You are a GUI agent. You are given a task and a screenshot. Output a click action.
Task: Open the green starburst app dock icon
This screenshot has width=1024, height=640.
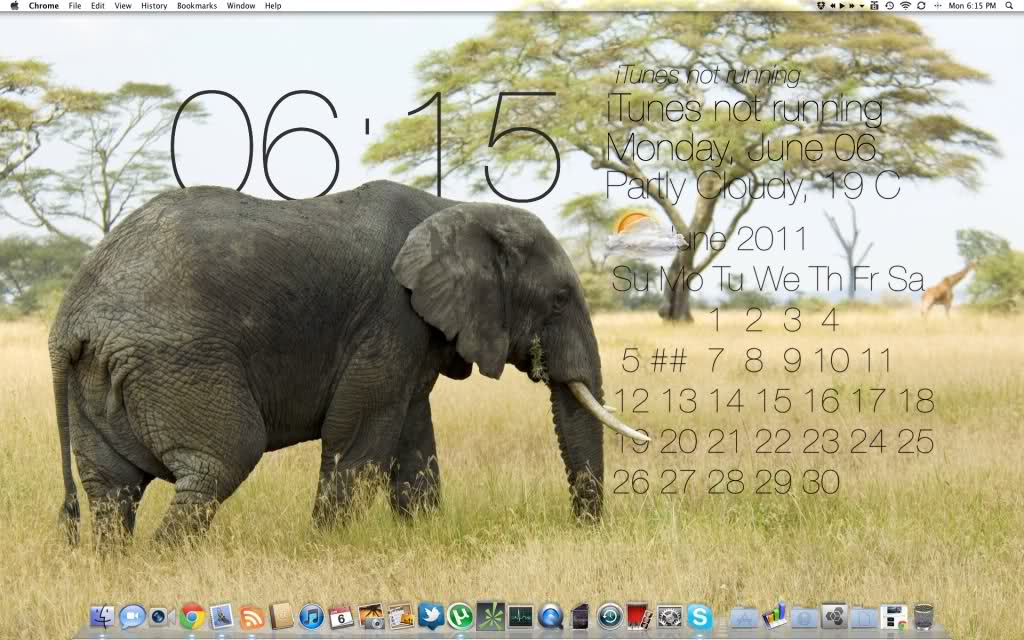(490, 616)
